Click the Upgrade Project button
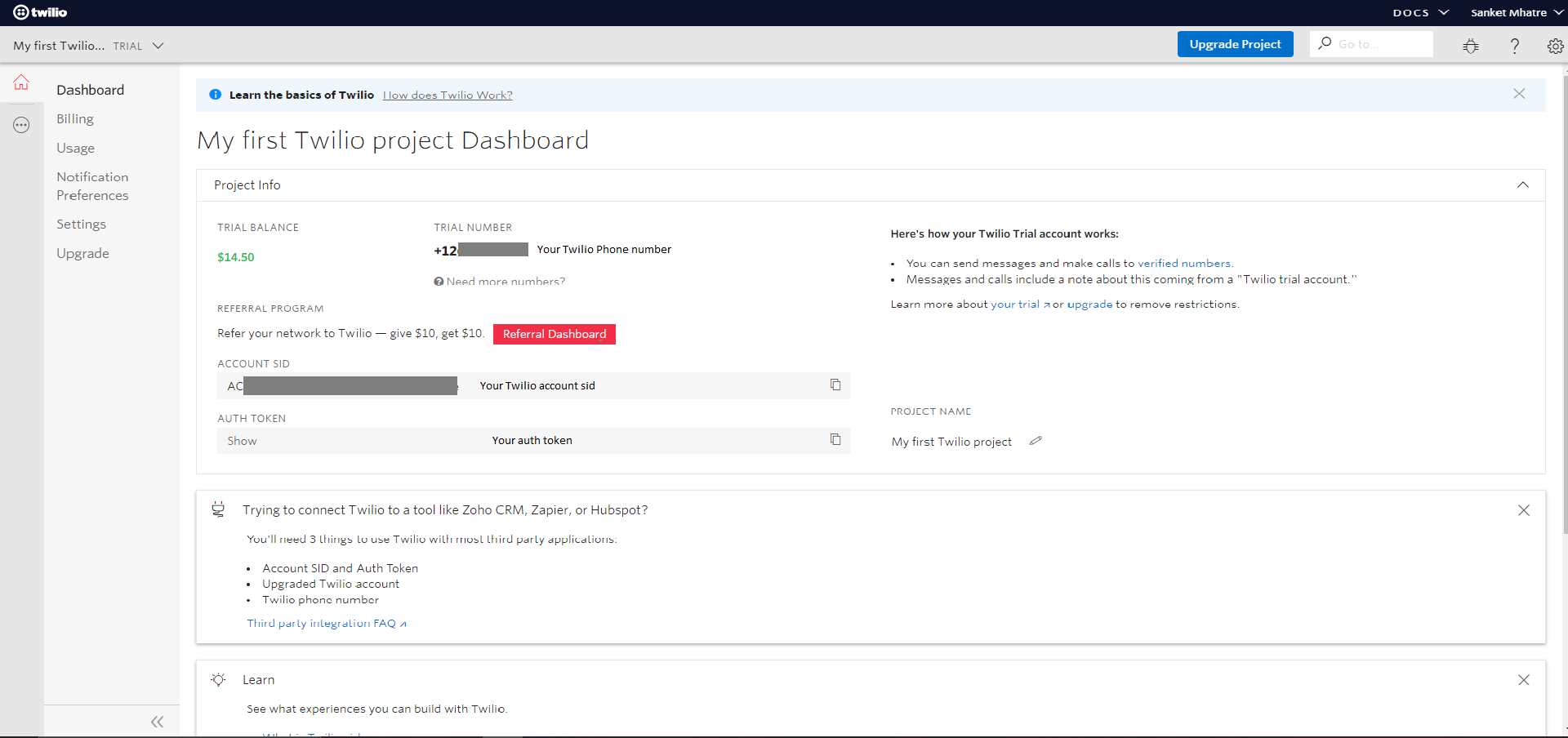This screenshot has height=738, width=1568. [1235, 44]
